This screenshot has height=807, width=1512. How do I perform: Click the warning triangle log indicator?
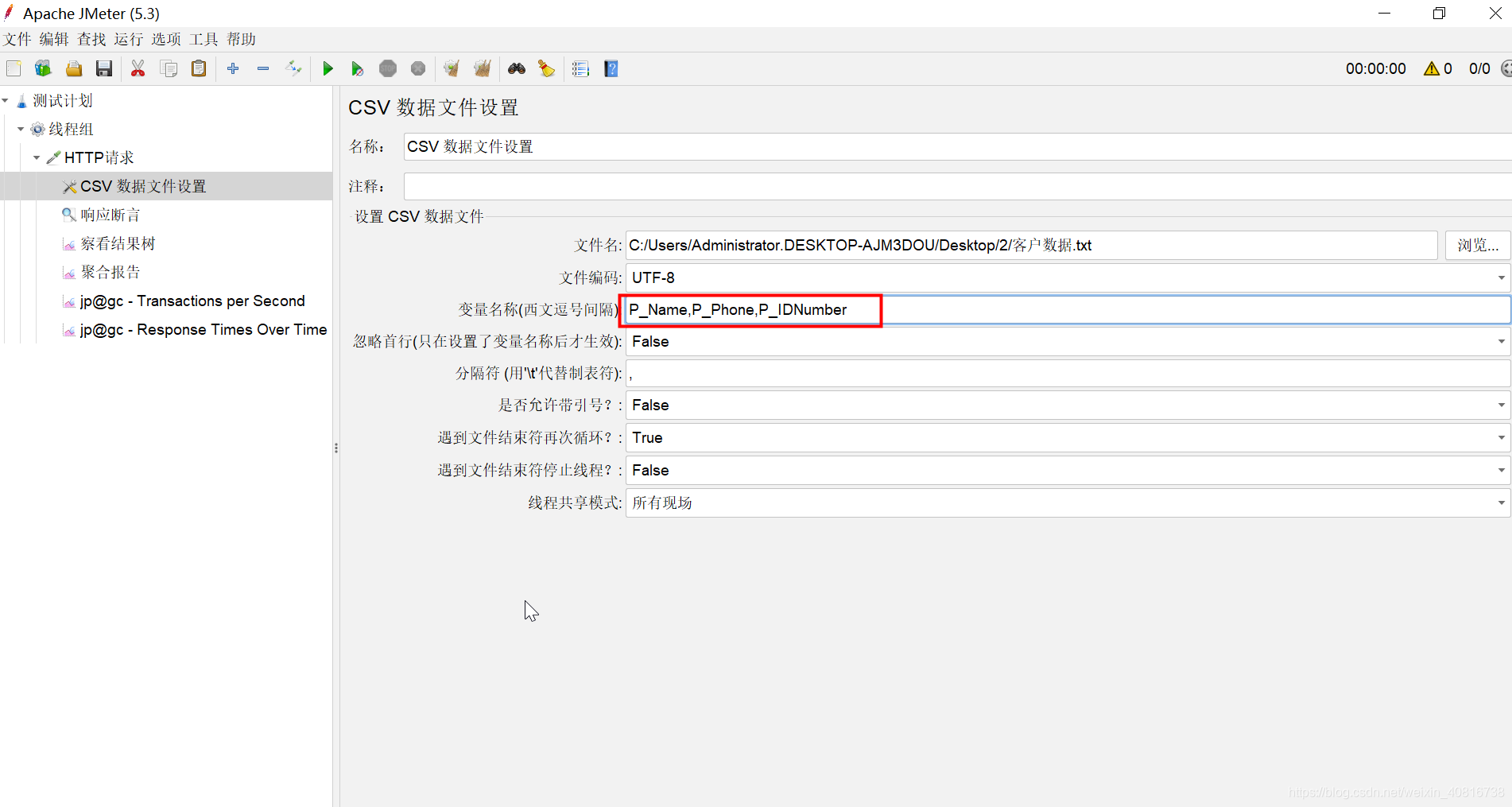click(1432, 69)
